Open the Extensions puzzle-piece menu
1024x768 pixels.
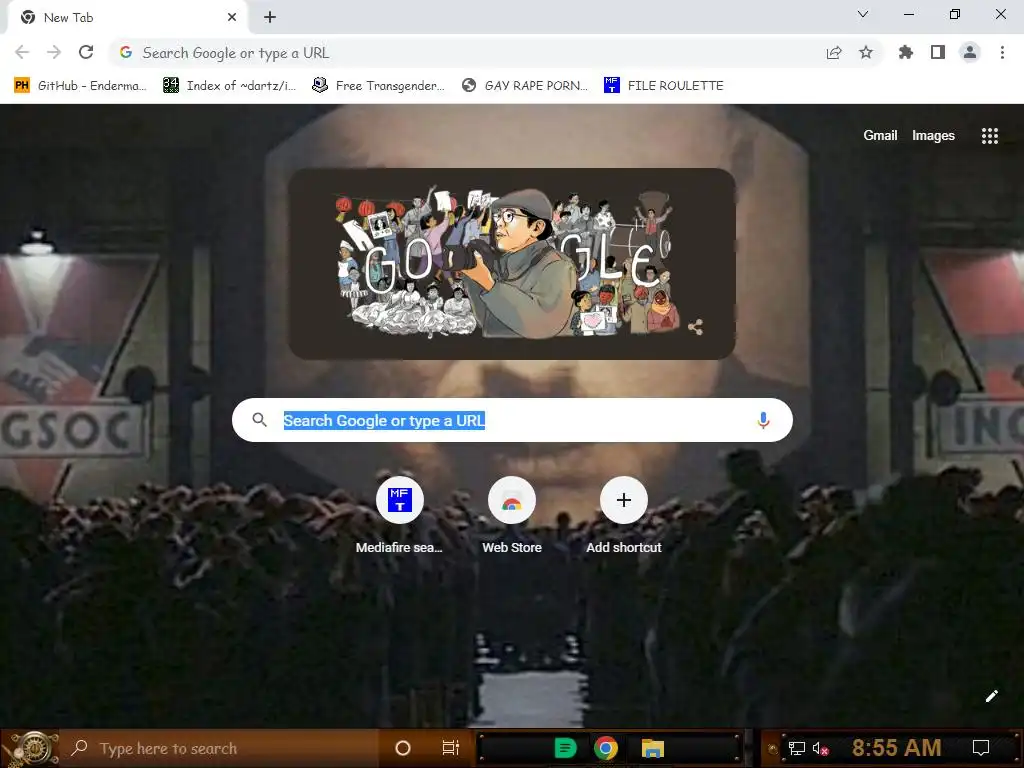[906, 52]
